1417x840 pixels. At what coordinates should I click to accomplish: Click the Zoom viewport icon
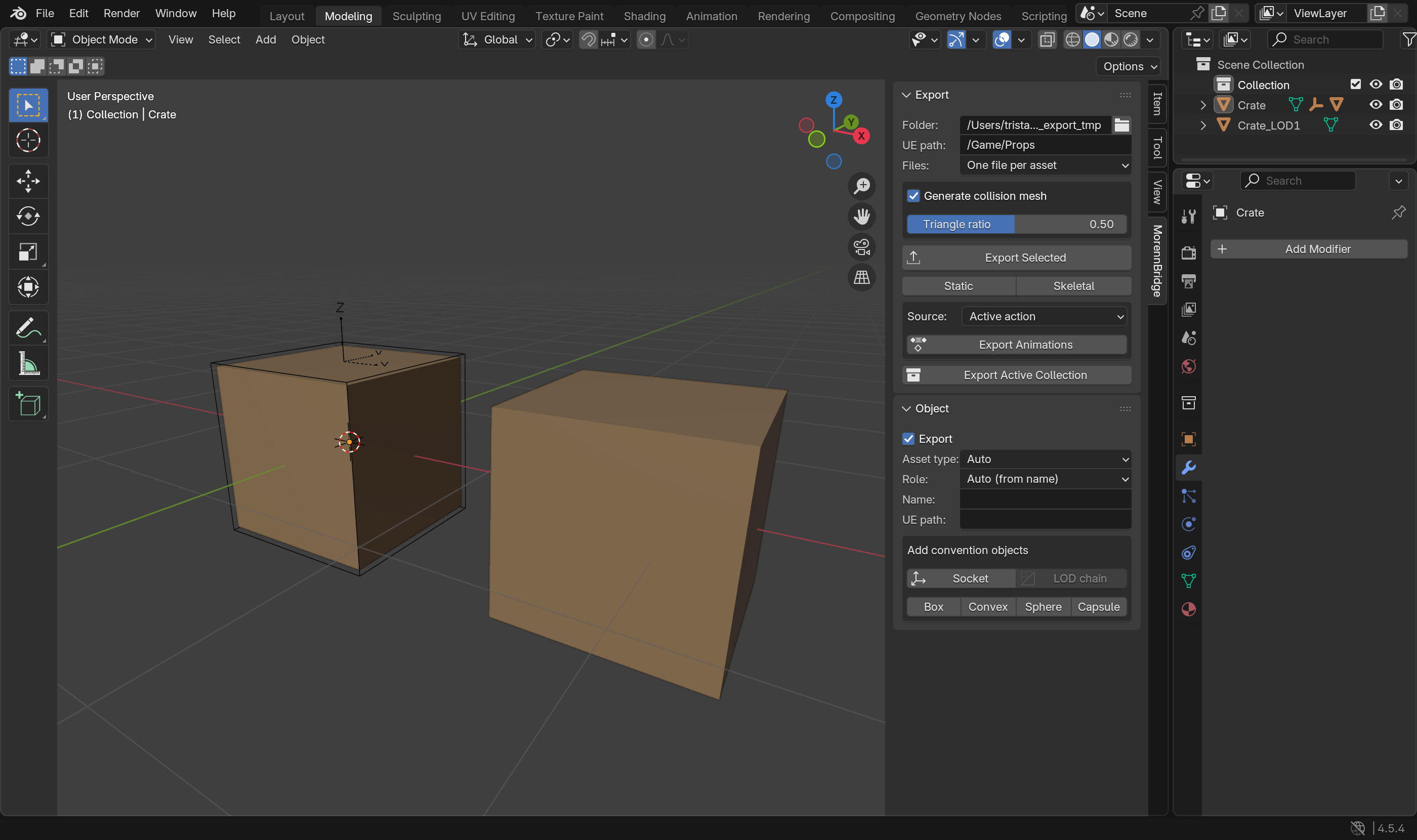click(x=862, y=186)
